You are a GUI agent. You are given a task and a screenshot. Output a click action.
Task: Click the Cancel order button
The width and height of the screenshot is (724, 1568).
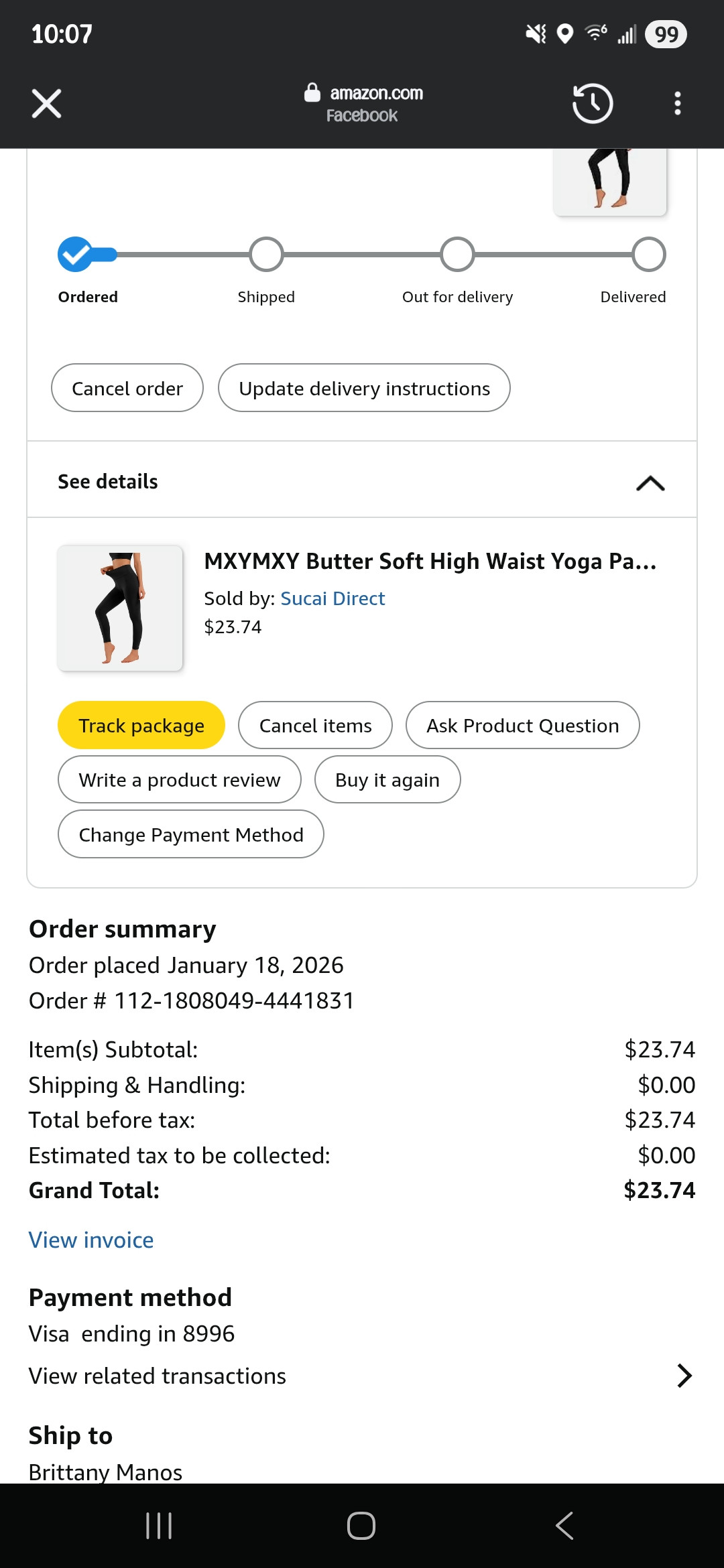point(127,388)
